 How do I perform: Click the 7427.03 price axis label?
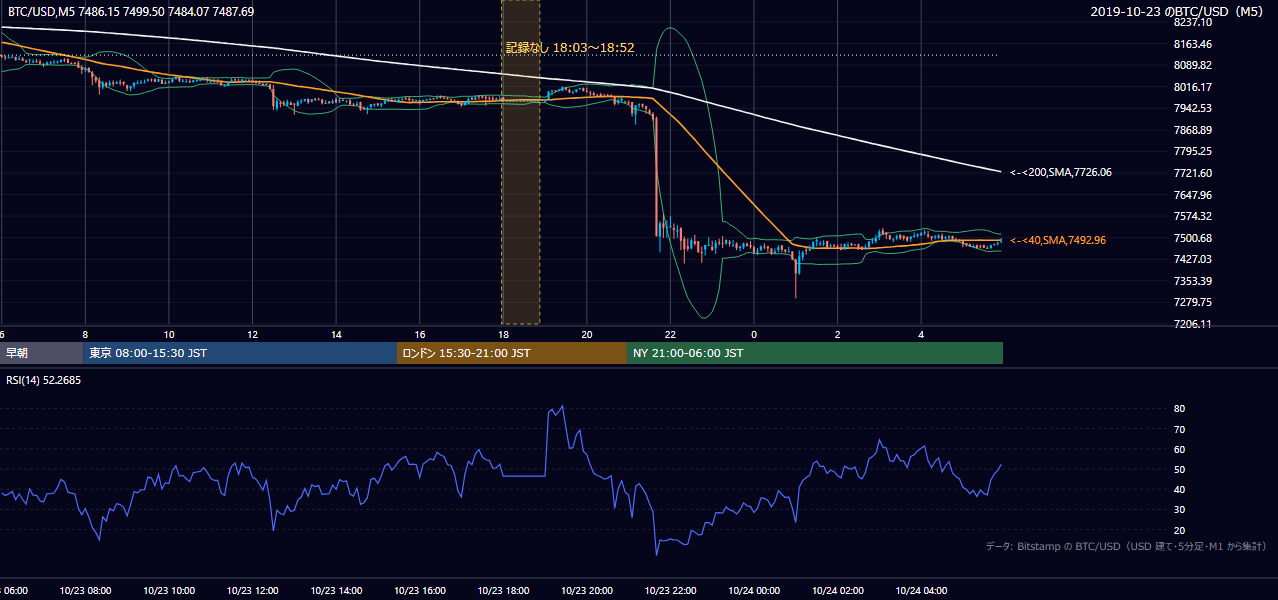pos(1192,259)
